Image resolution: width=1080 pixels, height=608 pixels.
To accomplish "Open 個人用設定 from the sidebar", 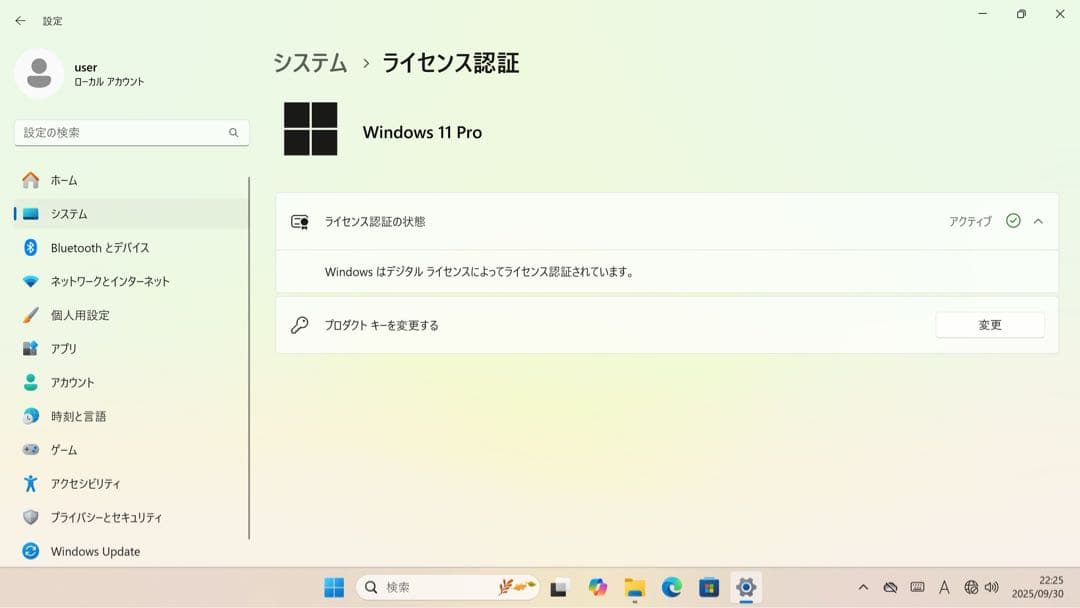I will [81, 315].
